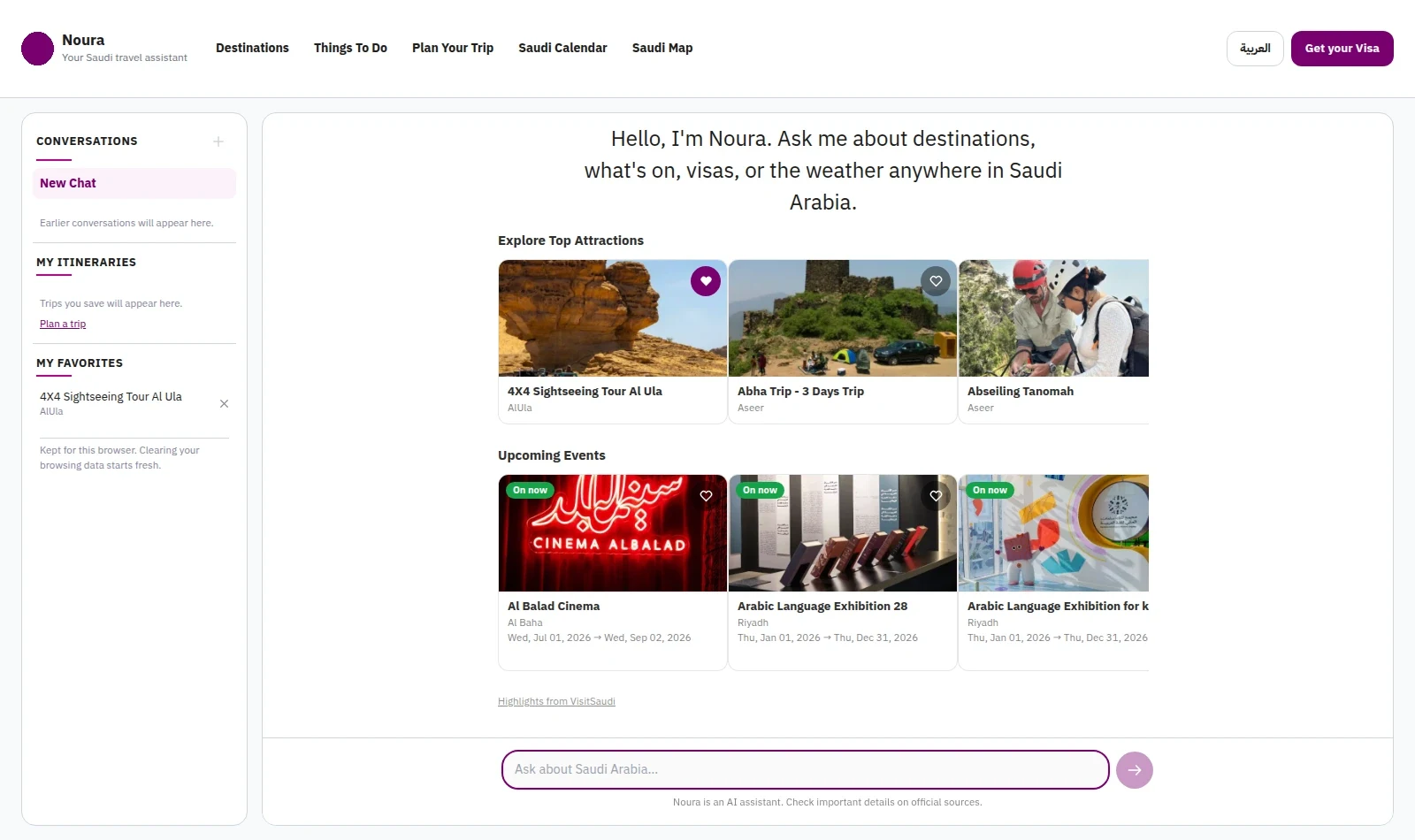1415x840 pixels.
Task: Start a new conversation with plus icon
Action: click(x=218, y=141)
